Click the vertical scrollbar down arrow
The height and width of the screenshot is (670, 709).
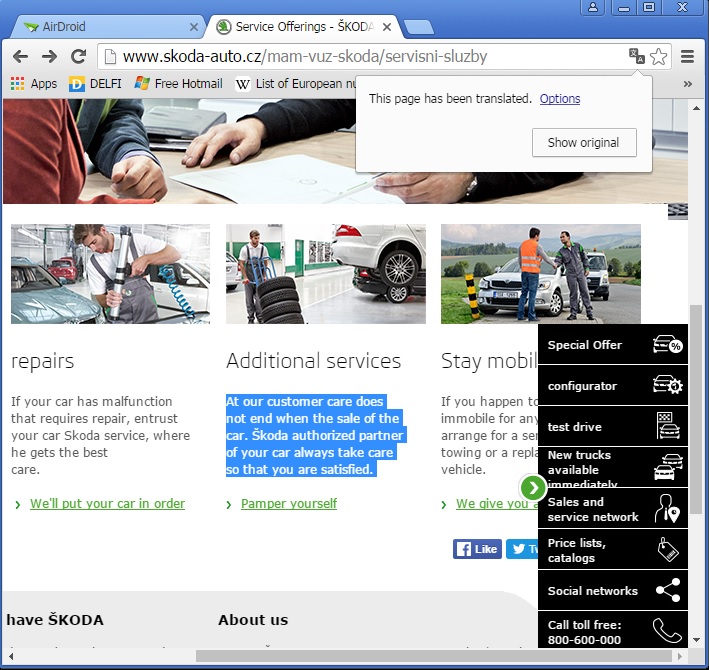pyautogui.click(x=696, y=641)
